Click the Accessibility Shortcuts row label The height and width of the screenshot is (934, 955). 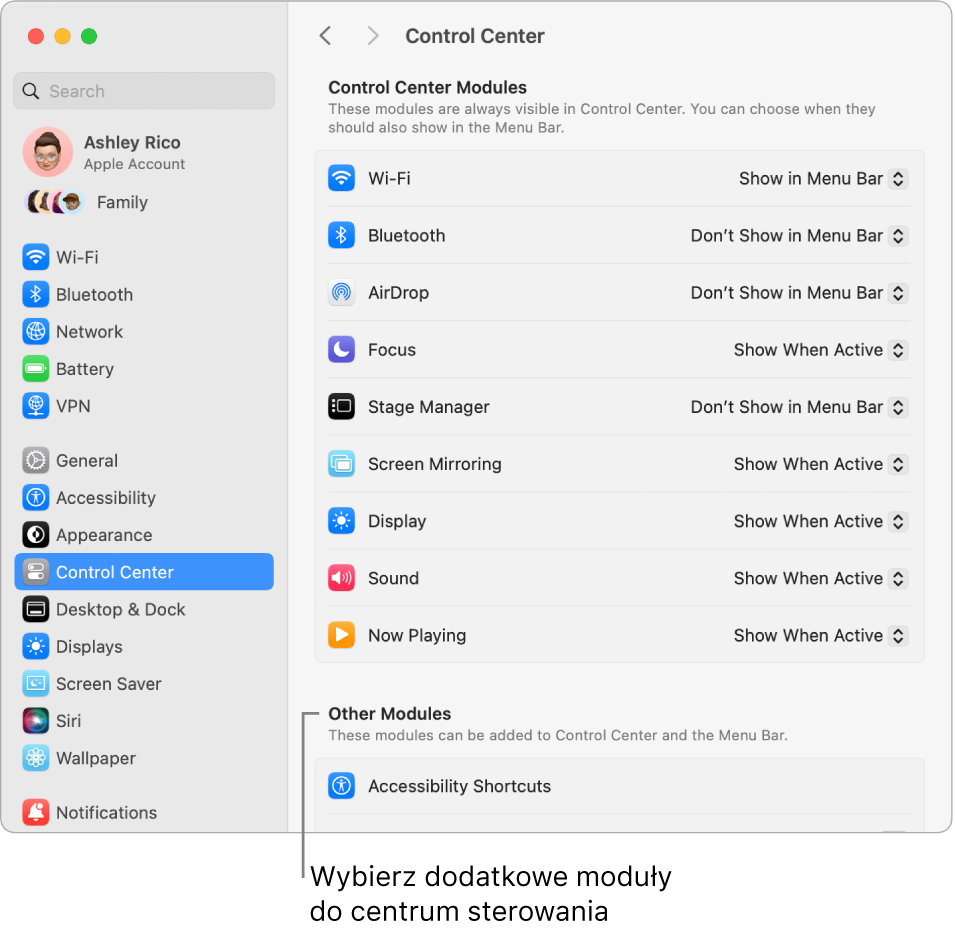(x=459, y=786)
